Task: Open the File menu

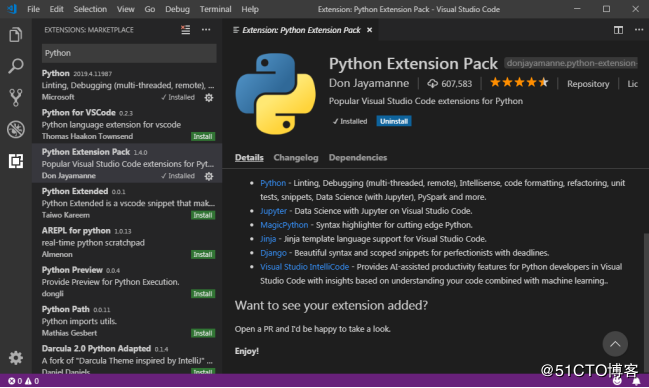Action: pos(33,9)
